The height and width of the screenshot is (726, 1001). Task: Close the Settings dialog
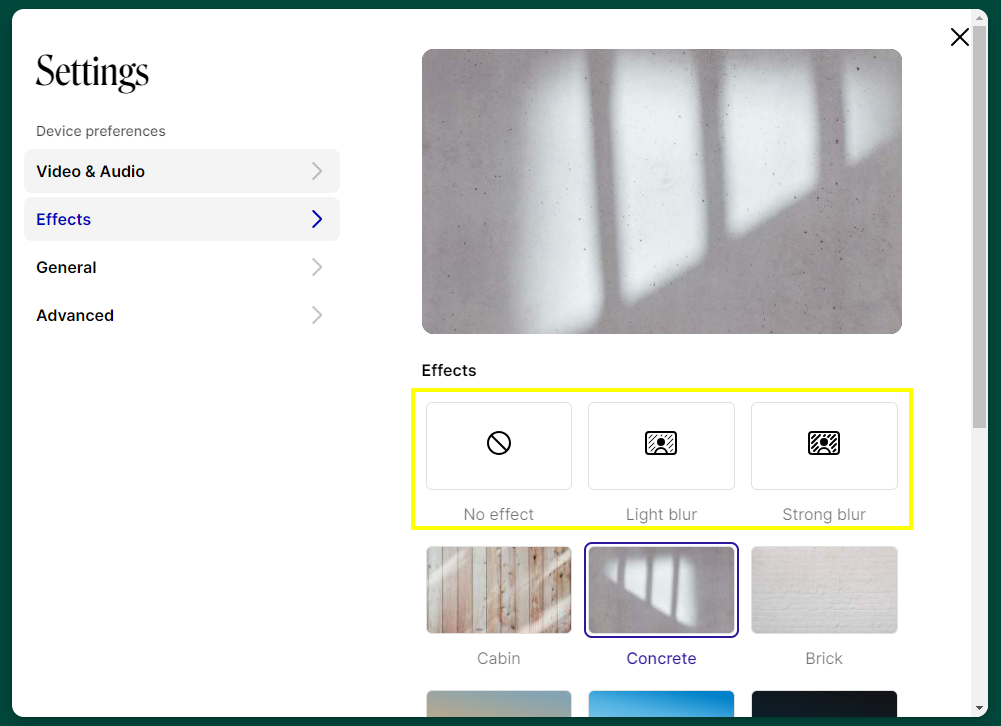[x=960, y=37]
